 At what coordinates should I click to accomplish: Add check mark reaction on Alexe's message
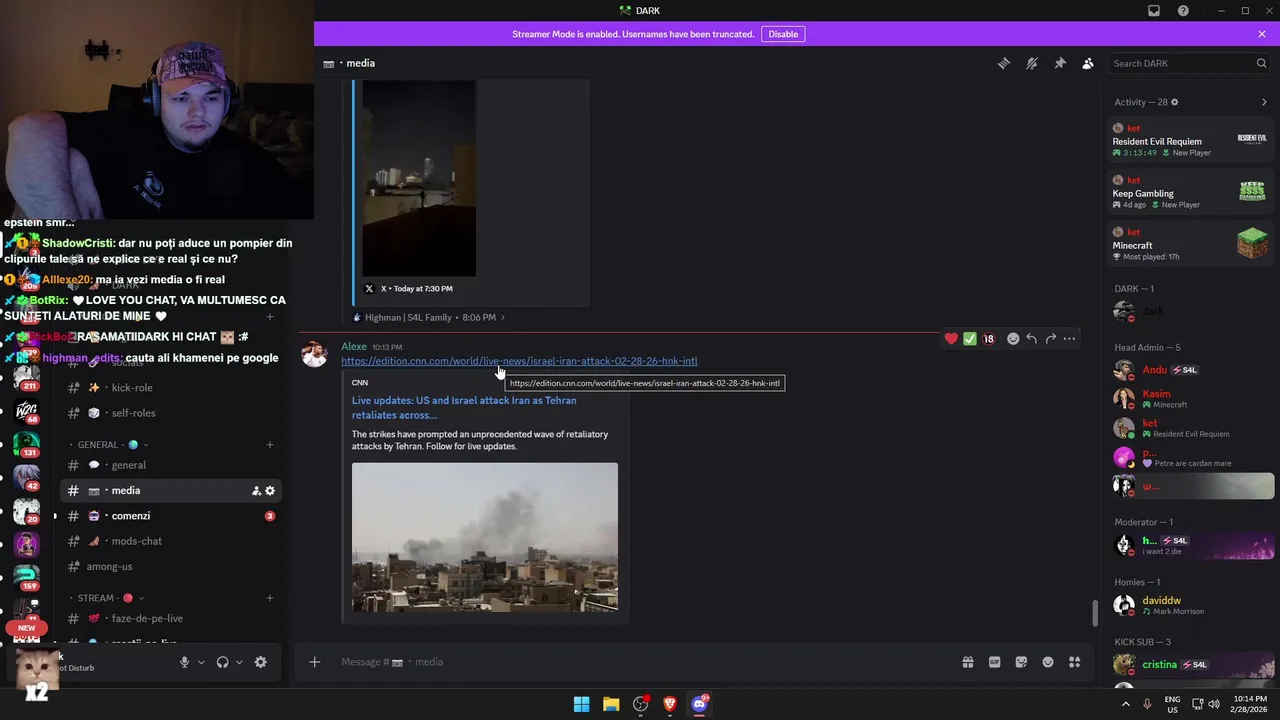pyautogui.click(x=970, y=339)
